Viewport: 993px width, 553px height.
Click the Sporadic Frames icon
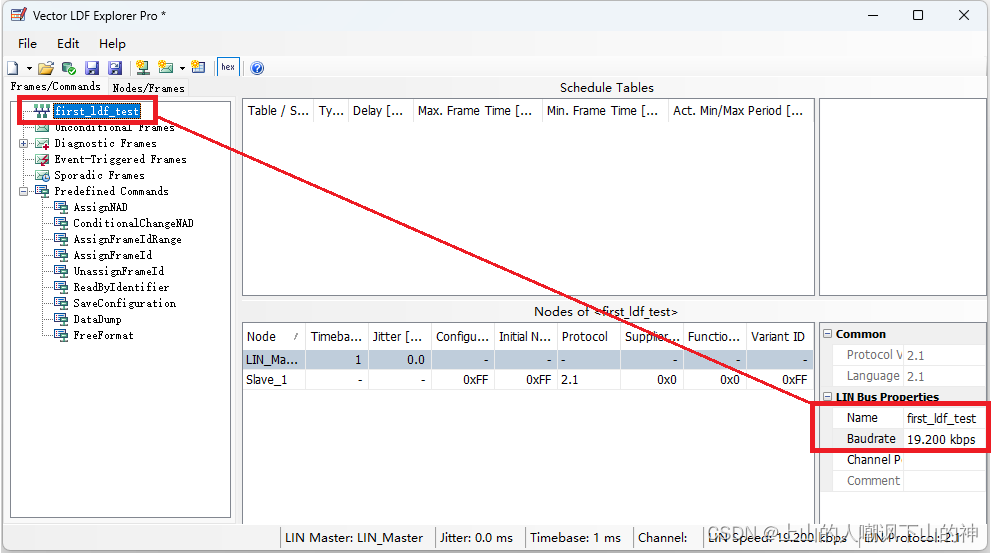click(x=42, y=175)
